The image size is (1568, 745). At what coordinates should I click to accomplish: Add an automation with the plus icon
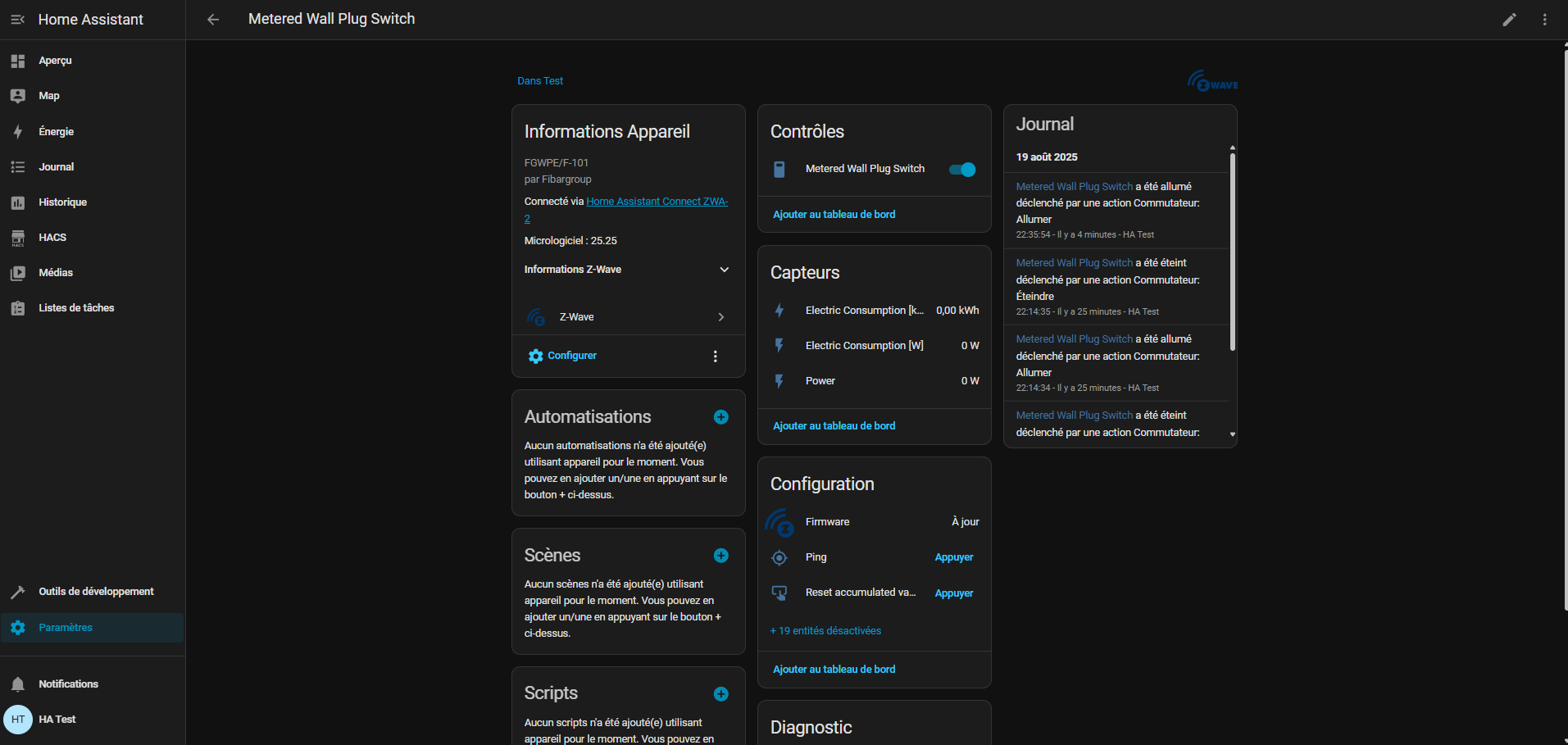click(x=720, y=417)
